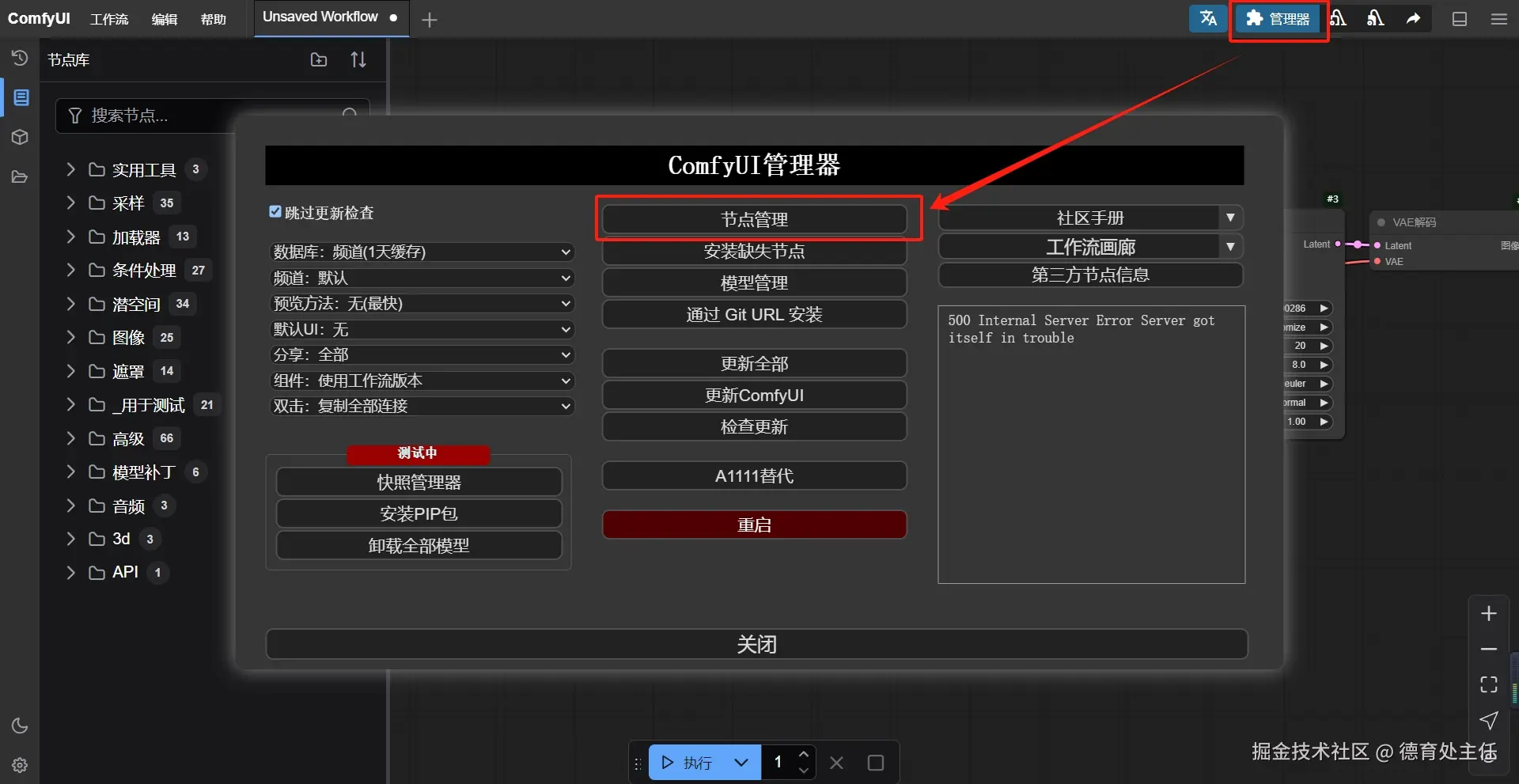1519x784 pixels.
Task: Add a new workflow tab
Action: (x=430, y=20)
